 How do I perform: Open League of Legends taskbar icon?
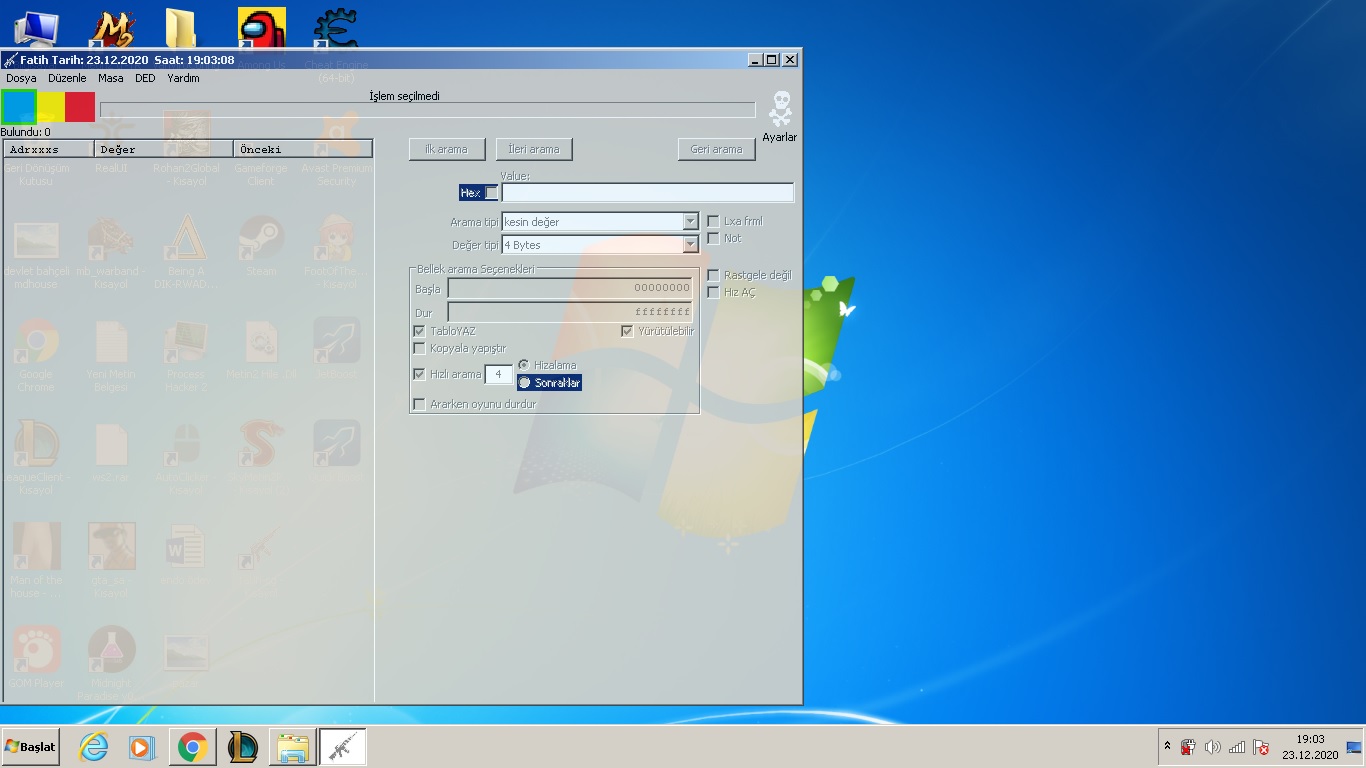pyautogui.click(x=242, y=747)
